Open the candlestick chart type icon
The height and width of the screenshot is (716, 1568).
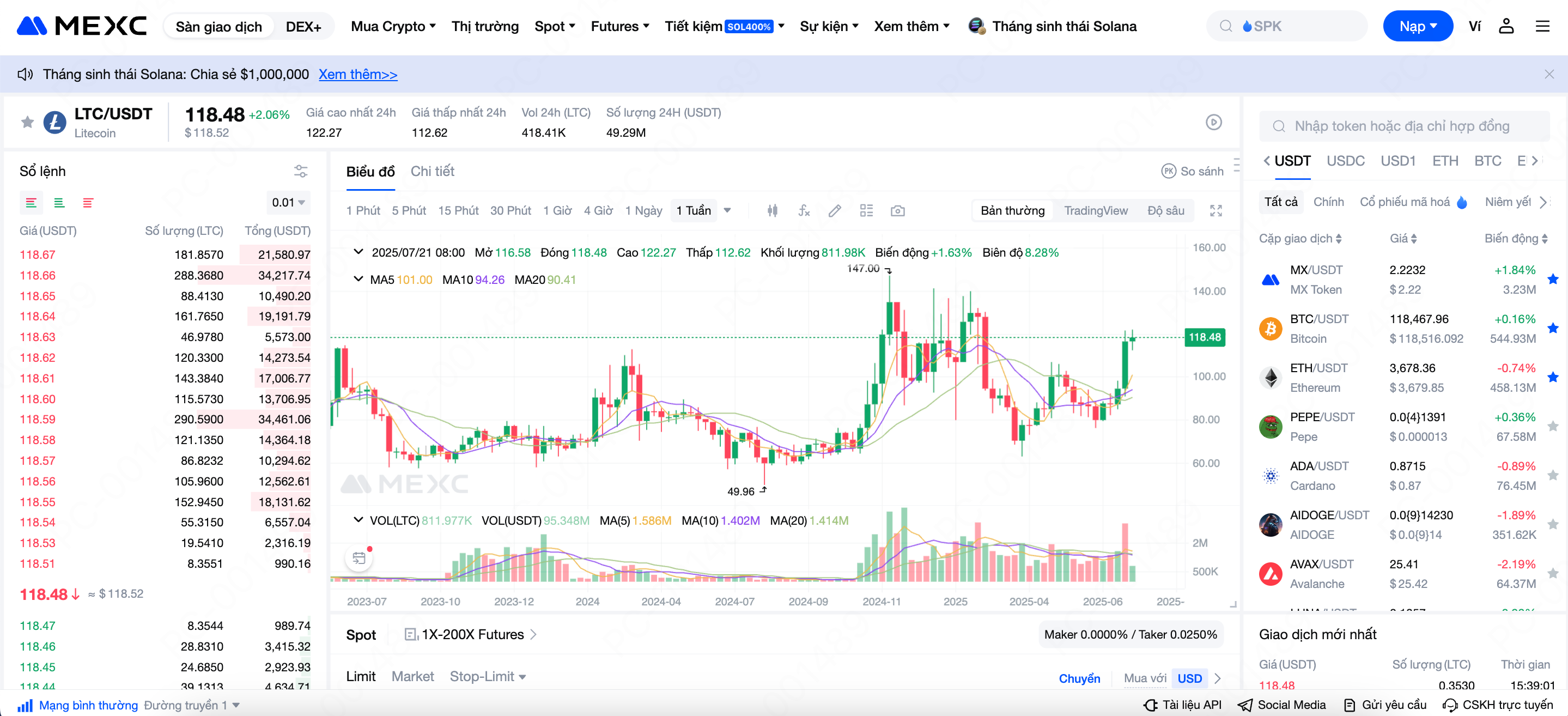pos(773,211)
